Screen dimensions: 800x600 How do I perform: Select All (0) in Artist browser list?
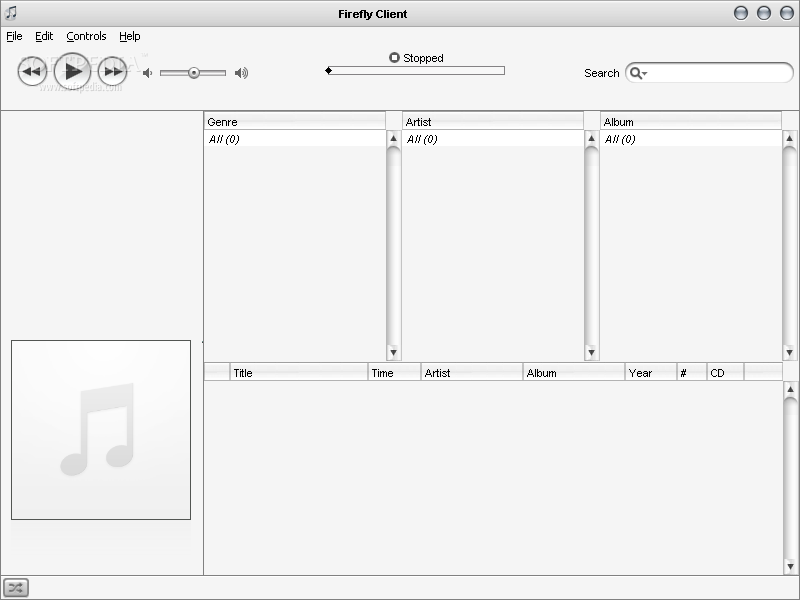(x=493, y=139)
